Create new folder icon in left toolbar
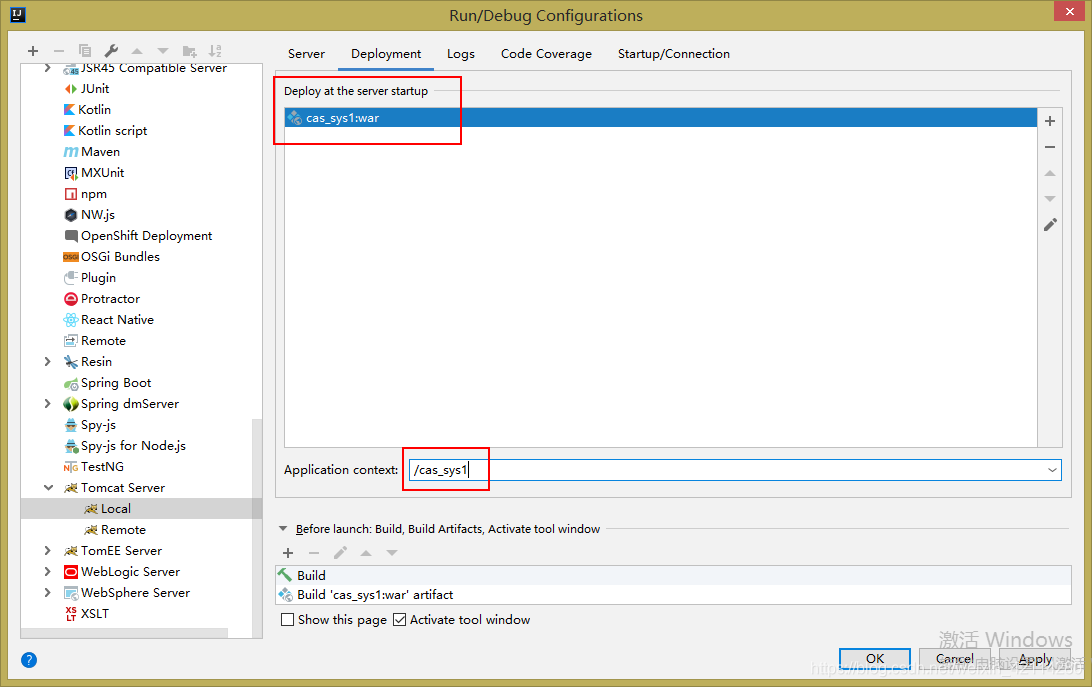 (189, 51)
